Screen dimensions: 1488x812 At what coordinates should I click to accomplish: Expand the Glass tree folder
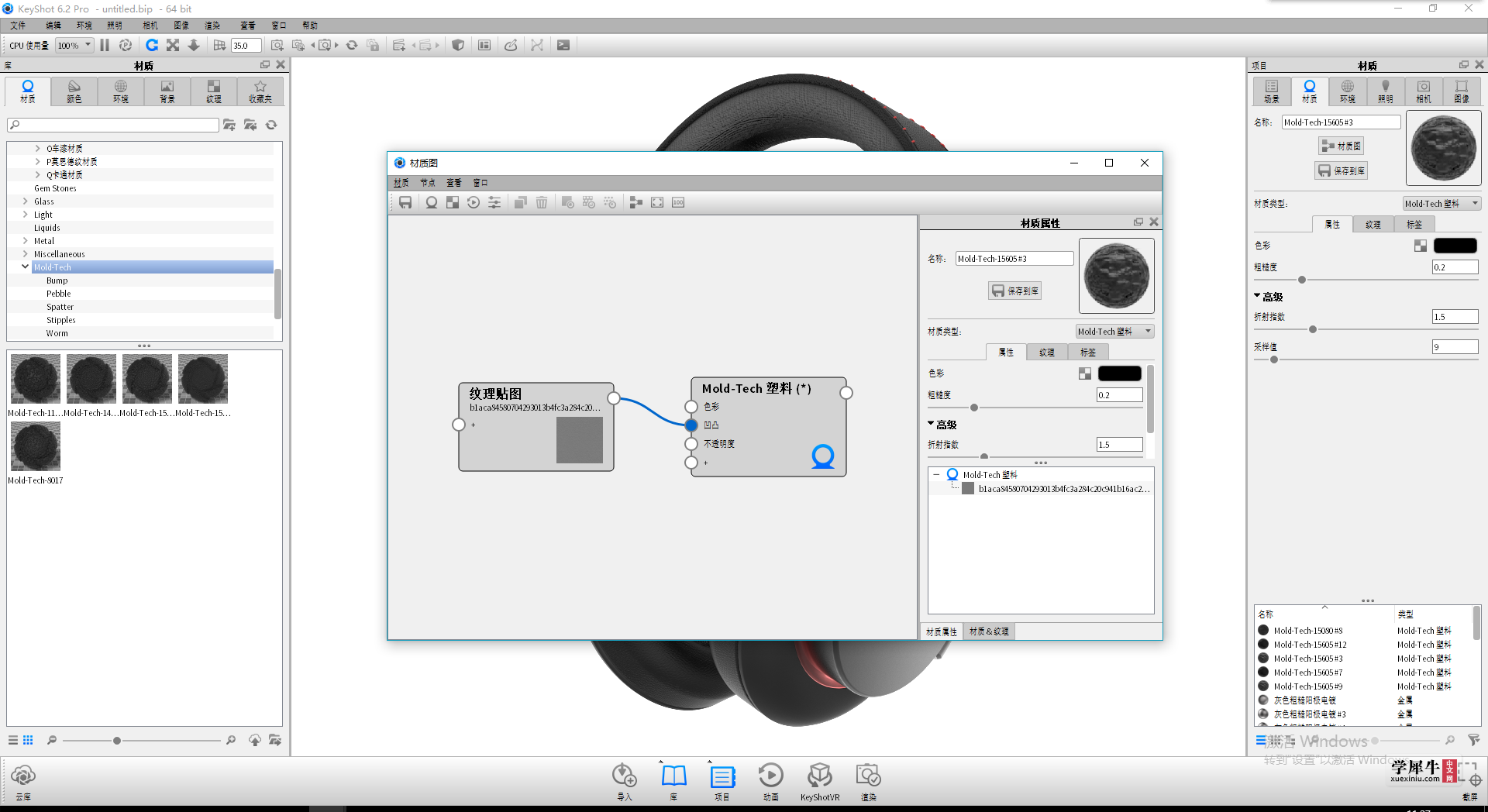point(26,201)
